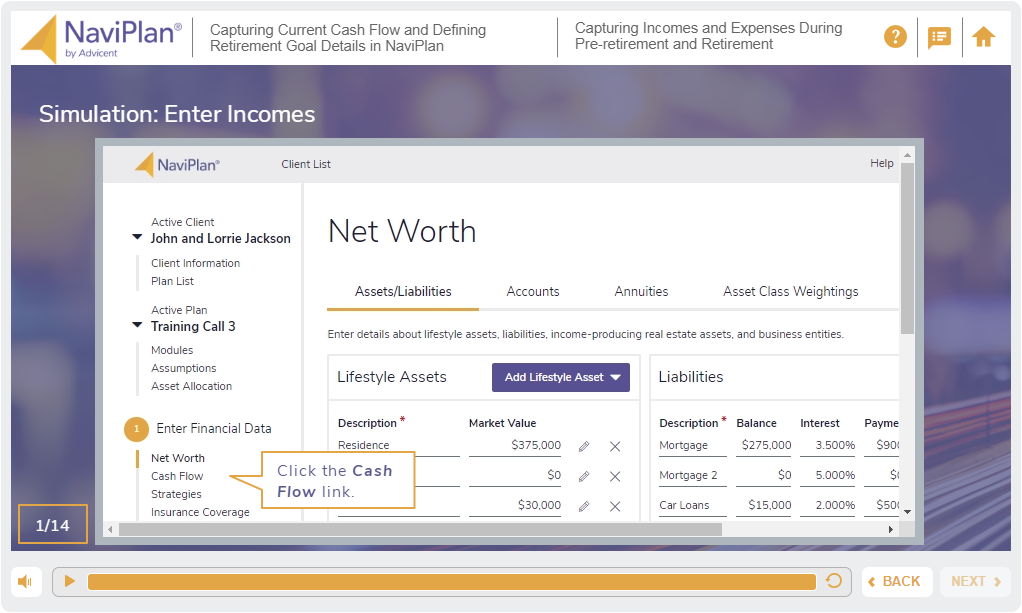Edit the $0 lifestyle asset pencil icon
This screenshot has width=1022, height=613.
coord(584,477)
